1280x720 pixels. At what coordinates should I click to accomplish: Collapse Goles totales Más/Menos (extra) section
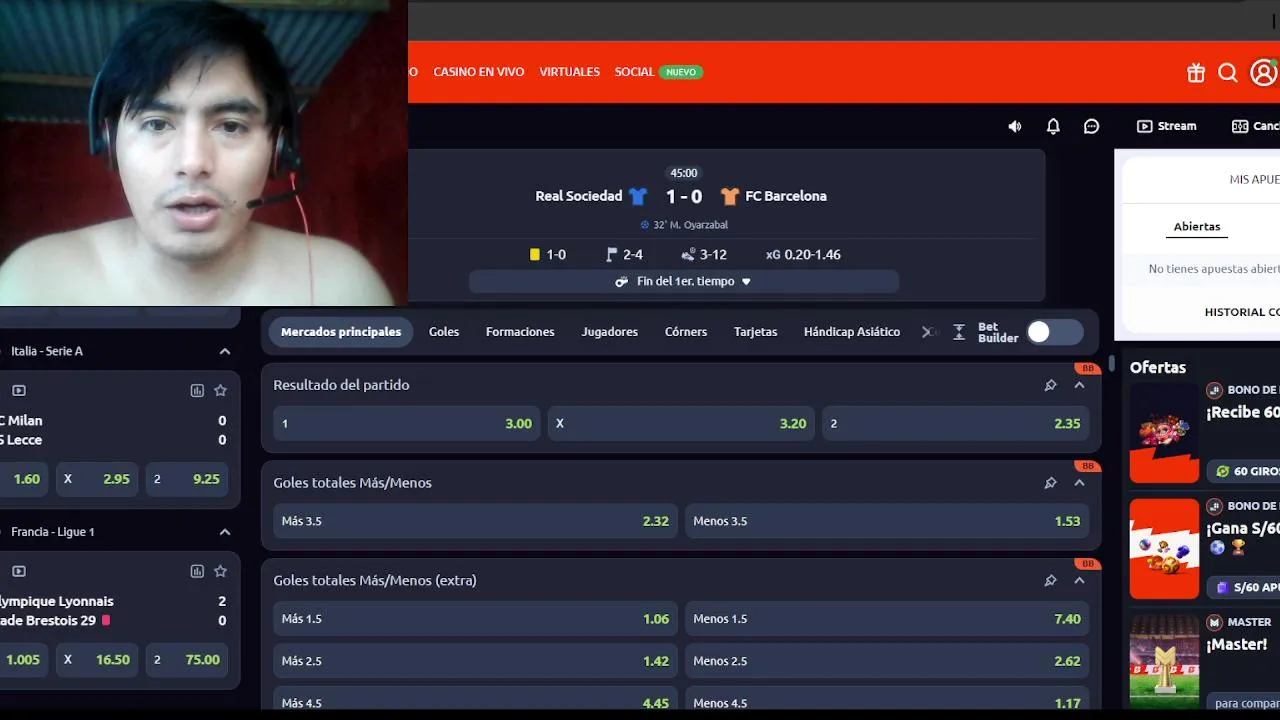1079,581
